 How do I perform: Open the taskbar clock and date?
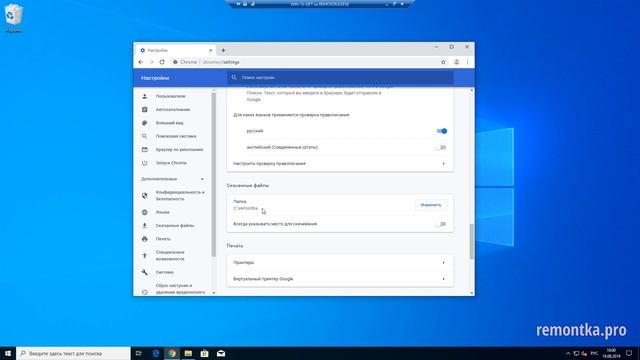(611, 353)
